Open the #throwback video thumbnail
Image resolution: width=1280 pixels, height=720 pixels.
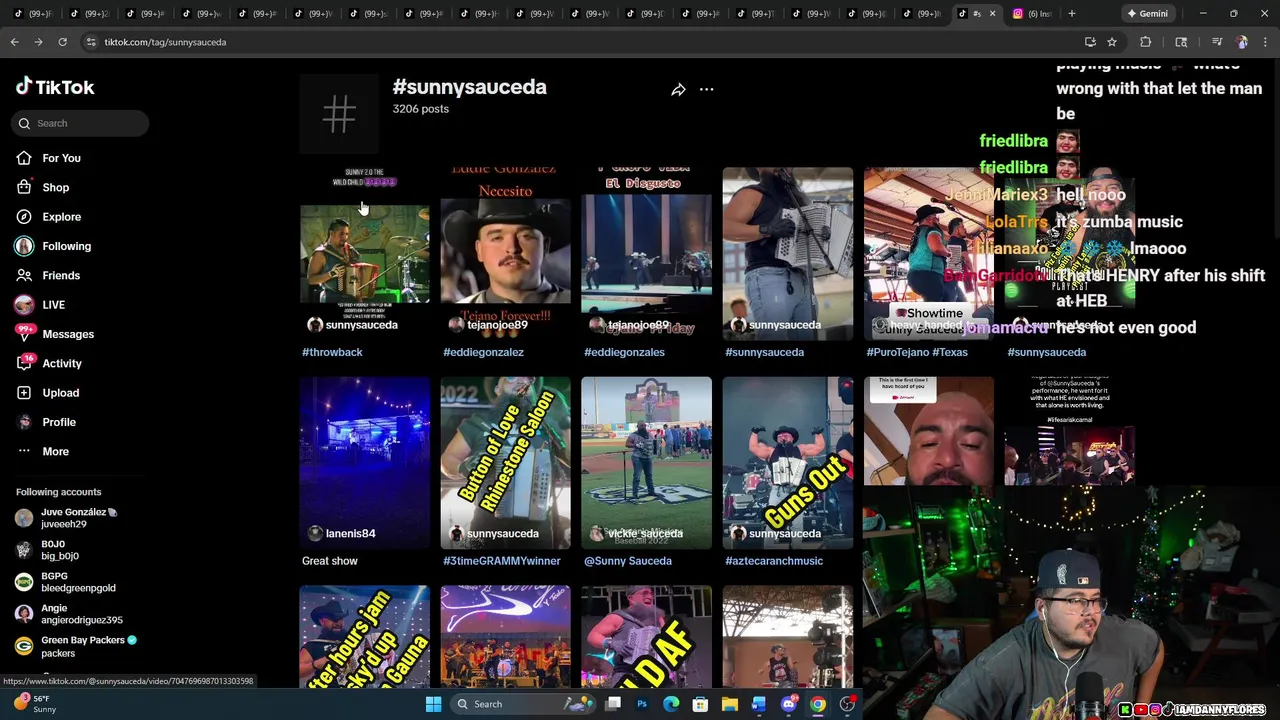(365, 254)
